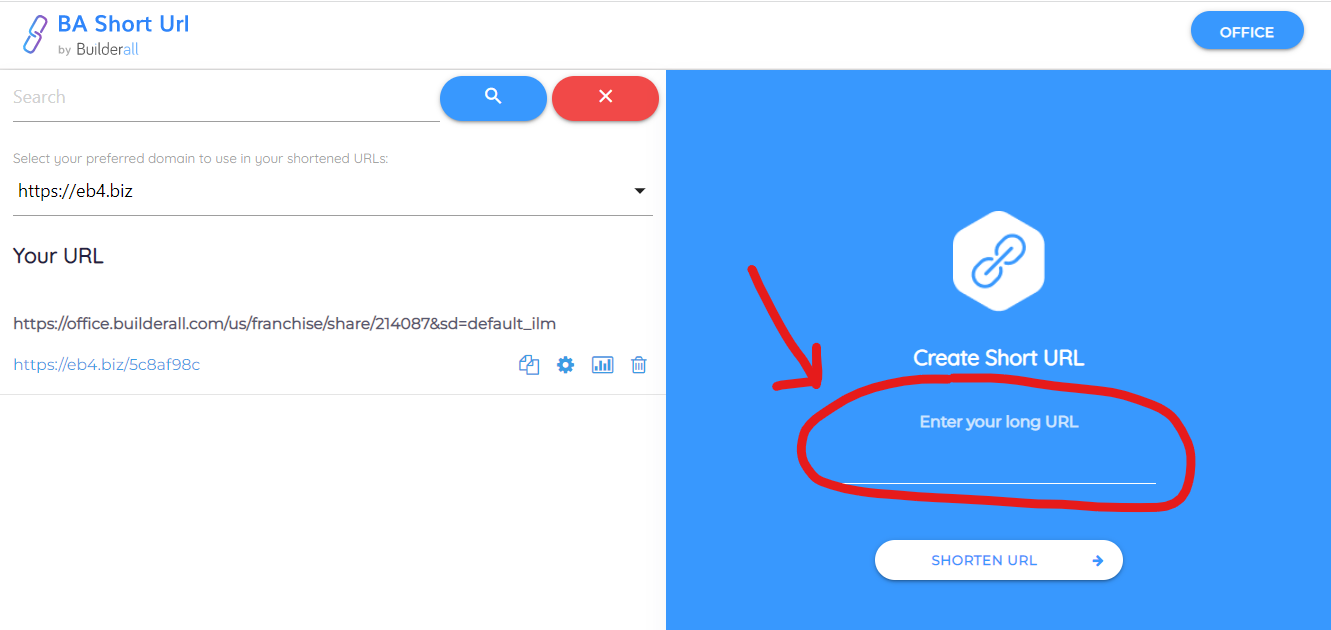Open the https://eb4.biz/5c8af98c short link
This screenshot has width=1331, height=630.
107,365
